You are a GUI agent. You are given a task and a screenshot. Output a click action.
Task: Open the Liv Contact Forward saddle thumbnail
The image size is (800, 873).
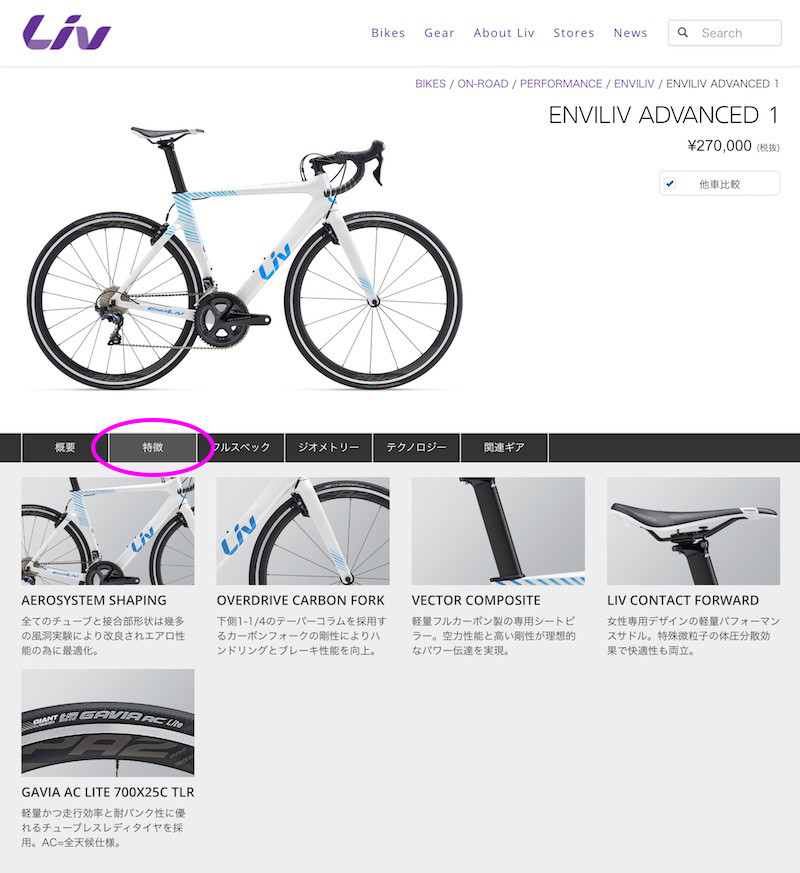click(x=693, y=531)
